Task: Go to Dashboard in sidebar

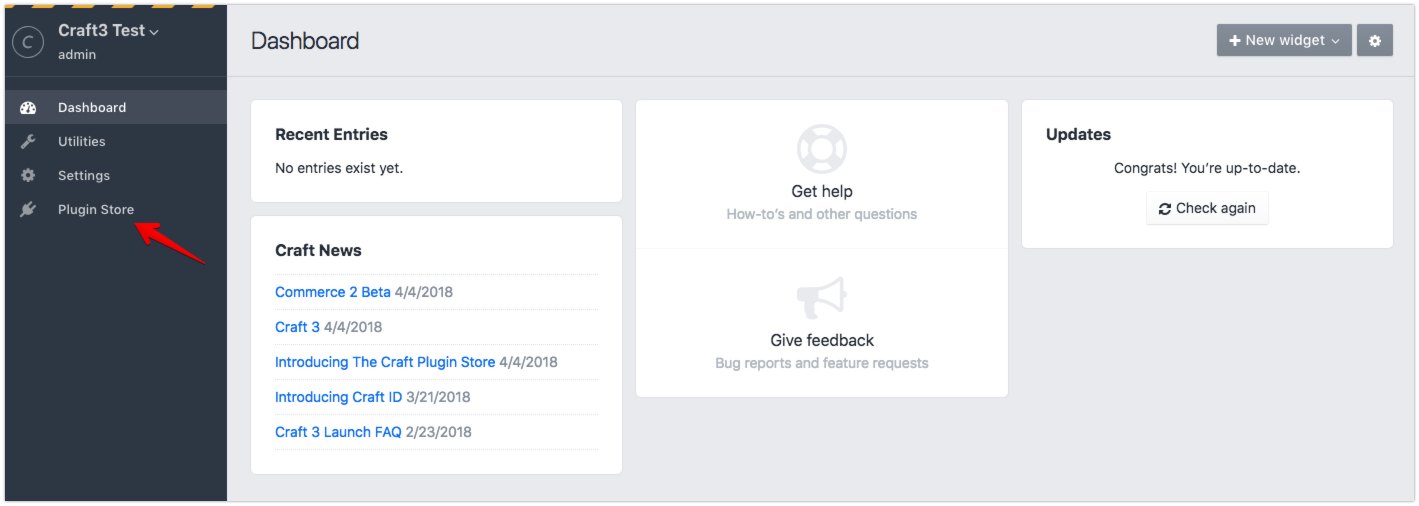Action: point(116,108)
